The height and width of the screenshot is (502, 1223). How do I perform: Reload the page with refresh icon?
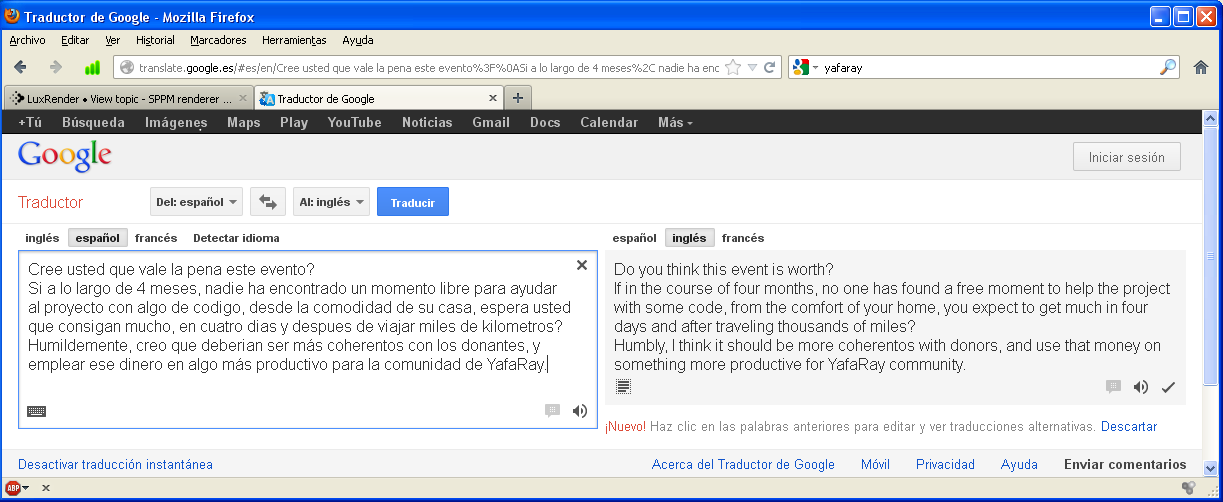click(770, 68)
